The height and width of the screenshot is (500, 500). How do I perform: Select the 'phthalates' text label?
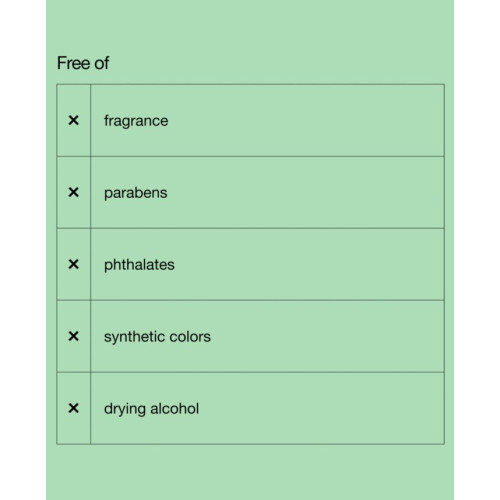pyautogui.click(x=139, y=265)
